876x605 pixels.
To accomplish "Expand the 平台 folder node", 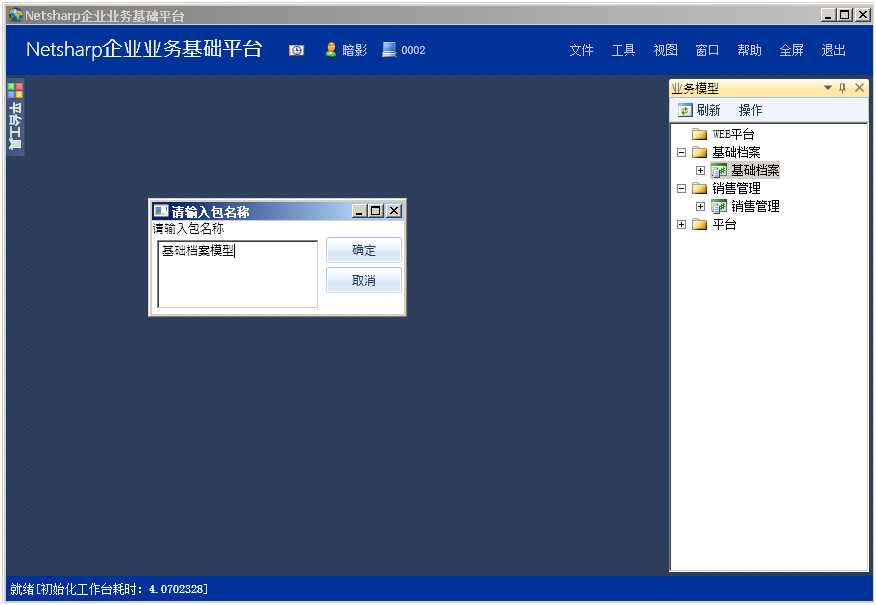I will (681, 225).
